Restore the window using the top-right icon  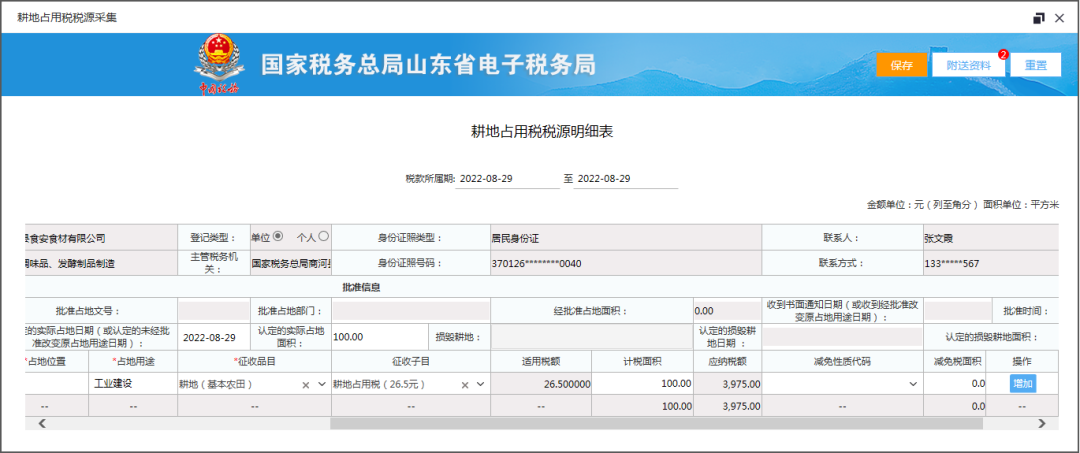[x=1039, y=19]
